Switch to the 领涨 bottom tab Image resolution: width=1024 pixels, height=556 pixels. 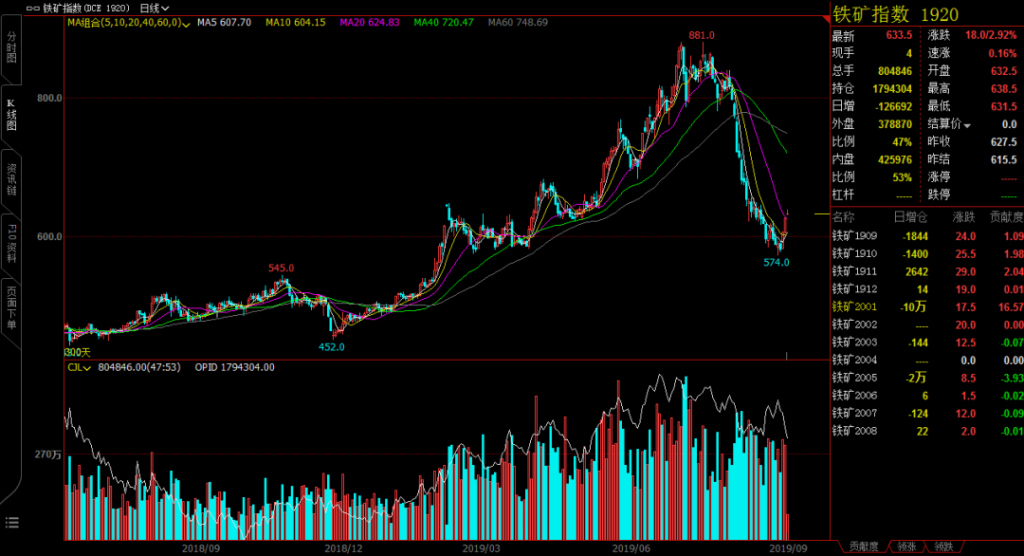coord(905,546)
